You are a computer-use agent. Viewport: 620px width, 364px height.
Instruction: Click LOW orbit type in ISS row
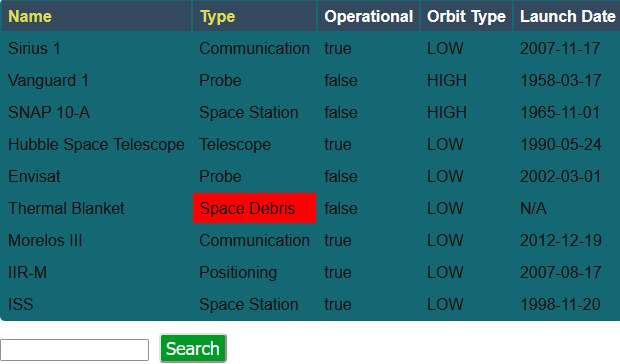466,304
